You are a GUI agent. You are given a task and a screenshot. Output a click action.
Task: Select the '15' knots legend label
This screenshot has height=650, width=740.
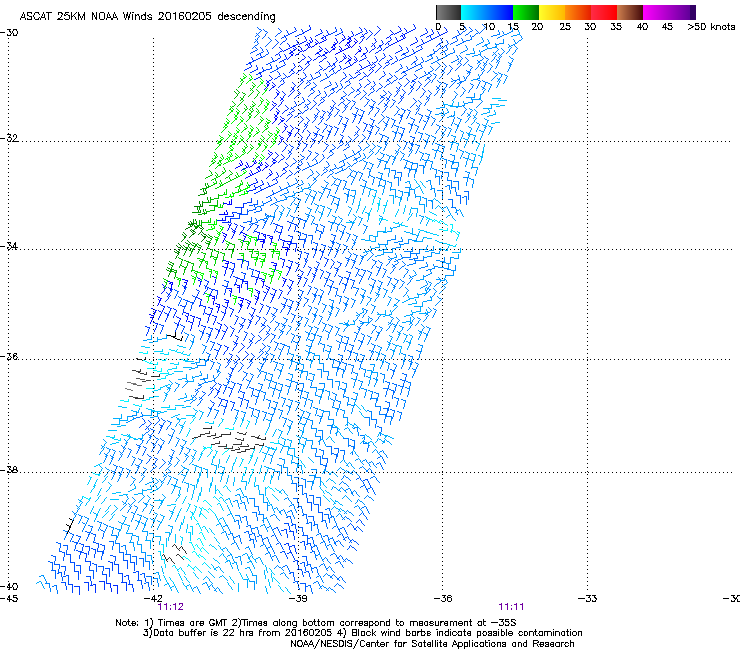coord(513,27)
